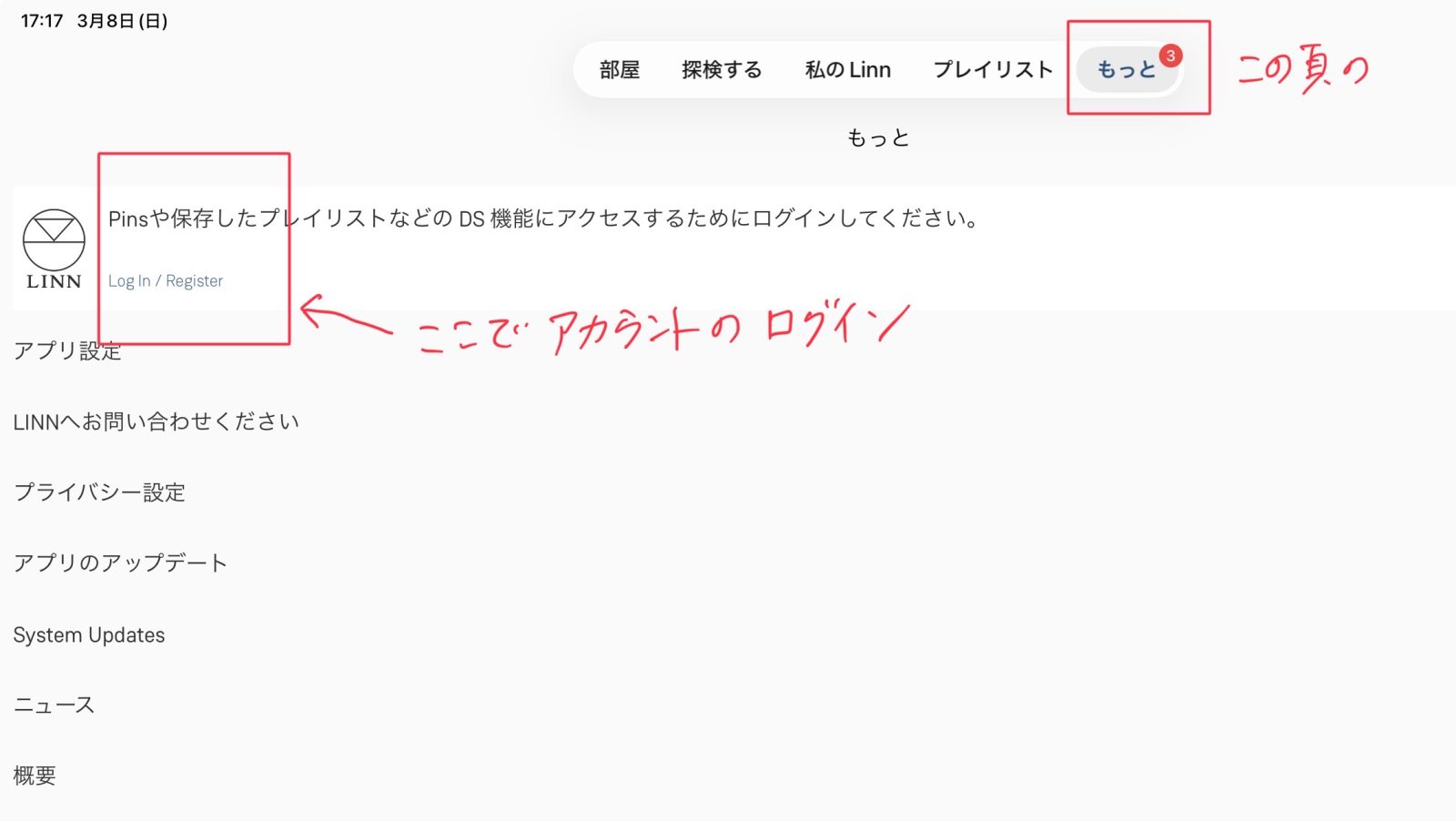
Task: Open the 探検する tab
Action: (x=722, y=70)
